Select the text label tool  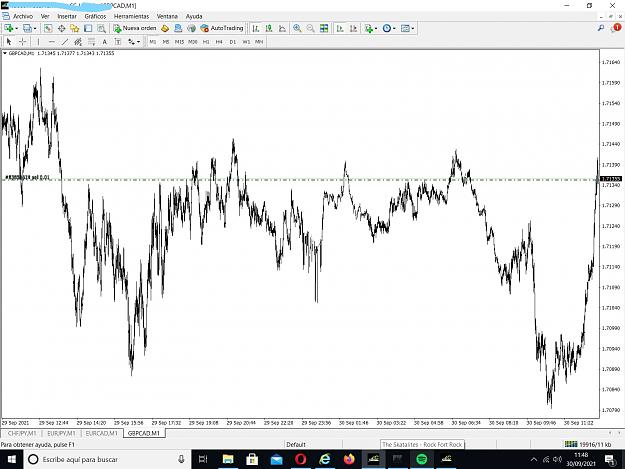(118, 41)
